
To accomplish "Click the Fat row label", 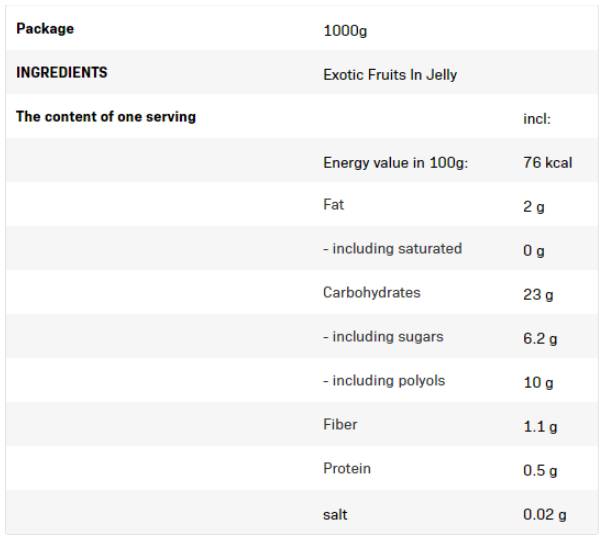I will [x=333, y=205].
